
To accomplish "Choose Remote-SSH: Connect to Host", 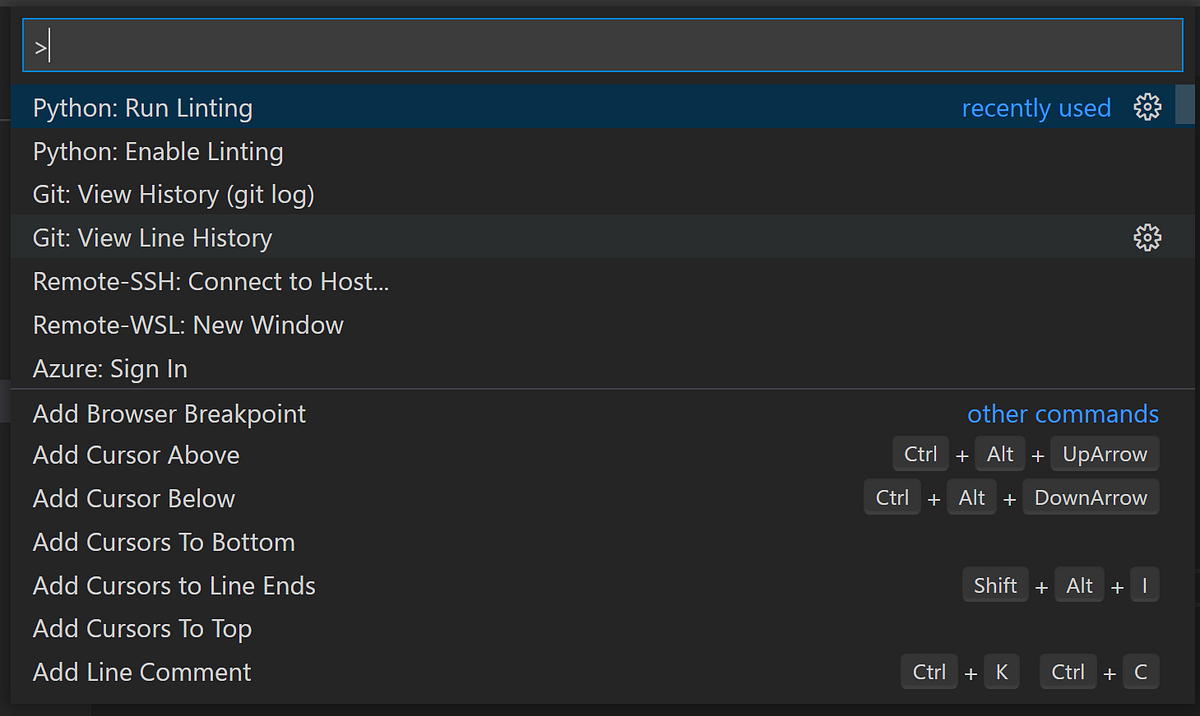I will click(x=211, y=282).
